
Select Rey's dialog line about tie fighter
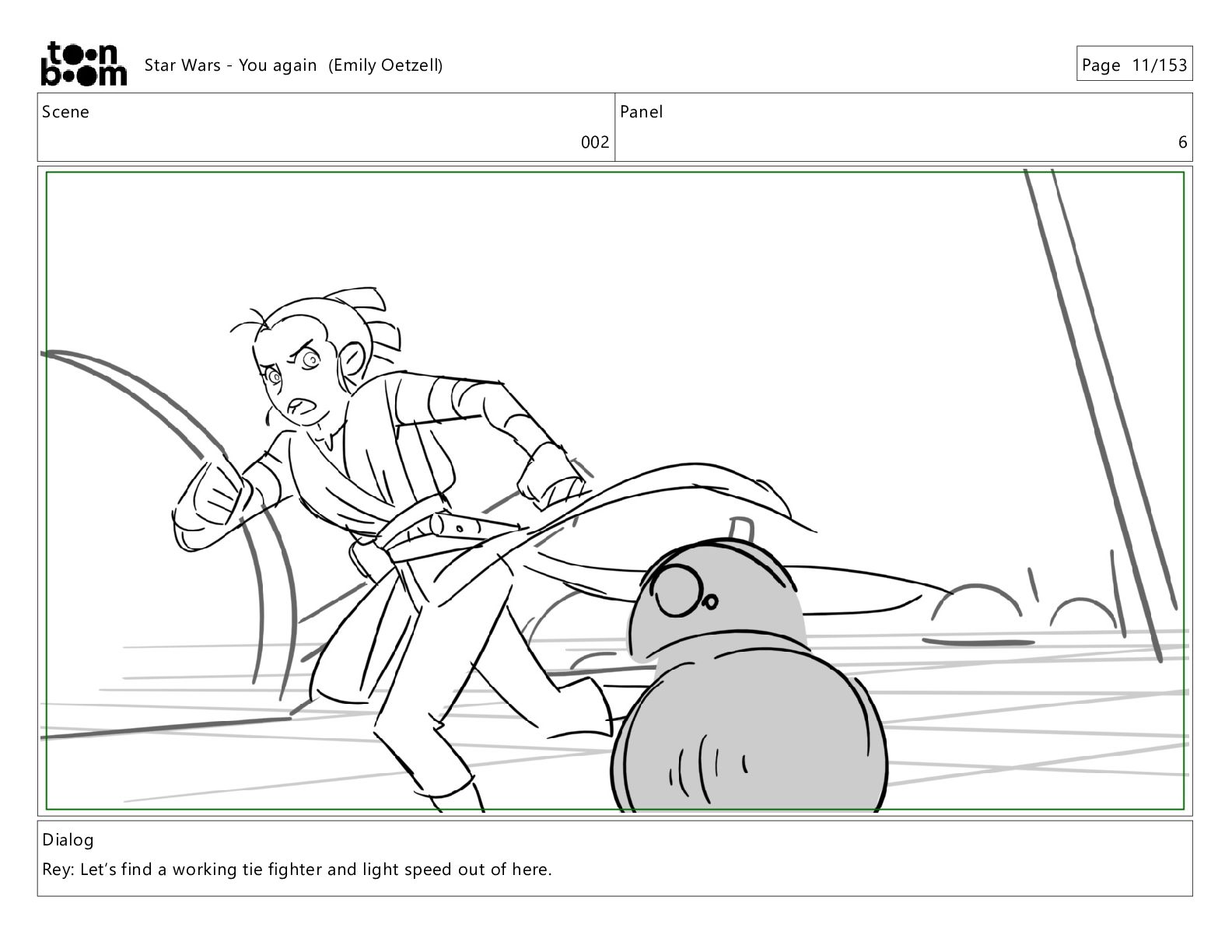click(x=297, y=870)
